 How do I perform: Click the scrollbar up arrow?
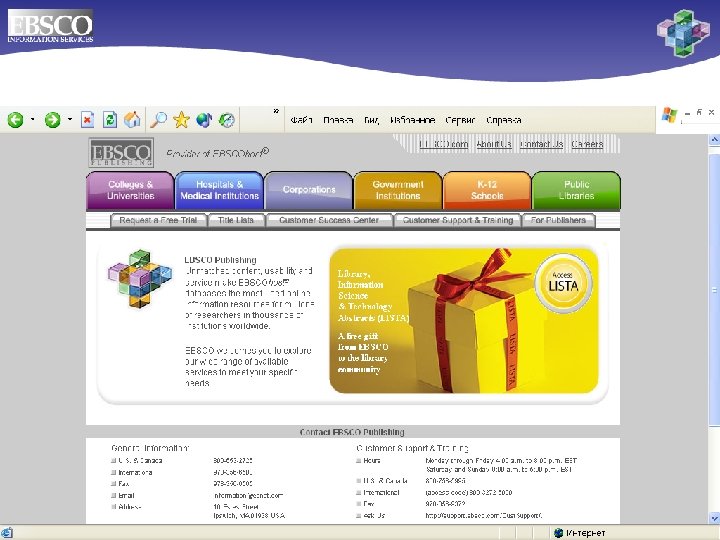click(x=714, y=140)
